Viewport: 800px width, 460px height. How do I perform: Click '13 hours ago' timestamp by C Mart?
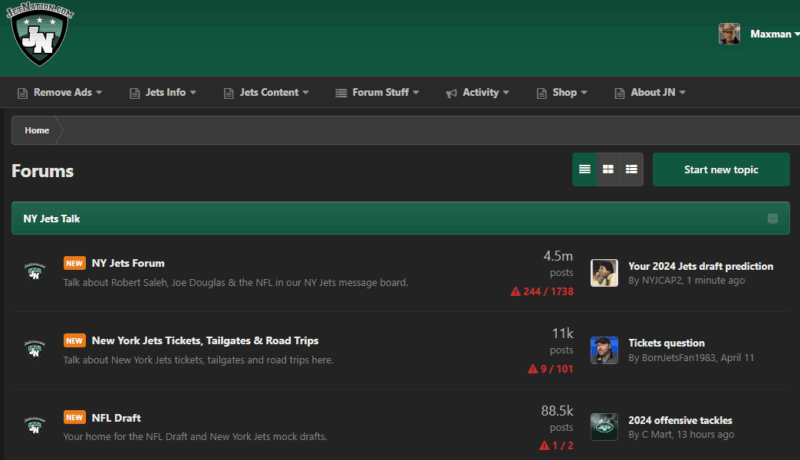click(x=706, y=435)
